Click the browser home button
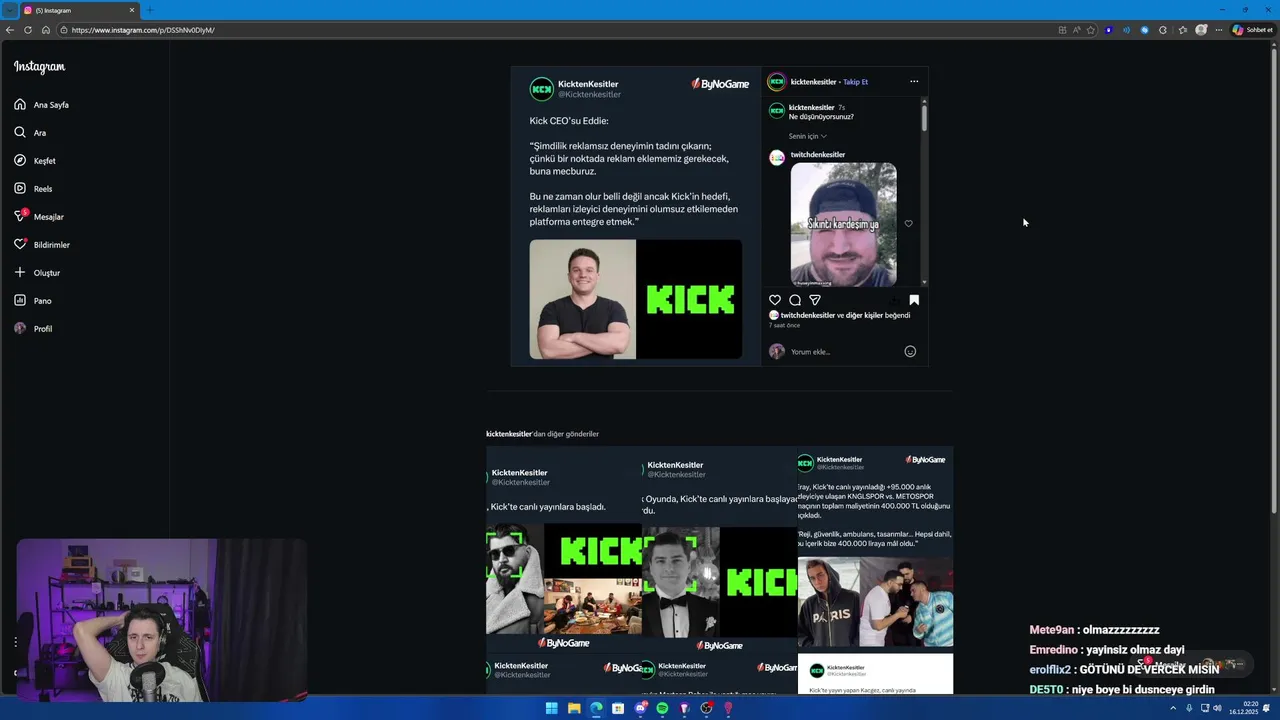This screenshot has height=720, width=1280. pos(45,30)
